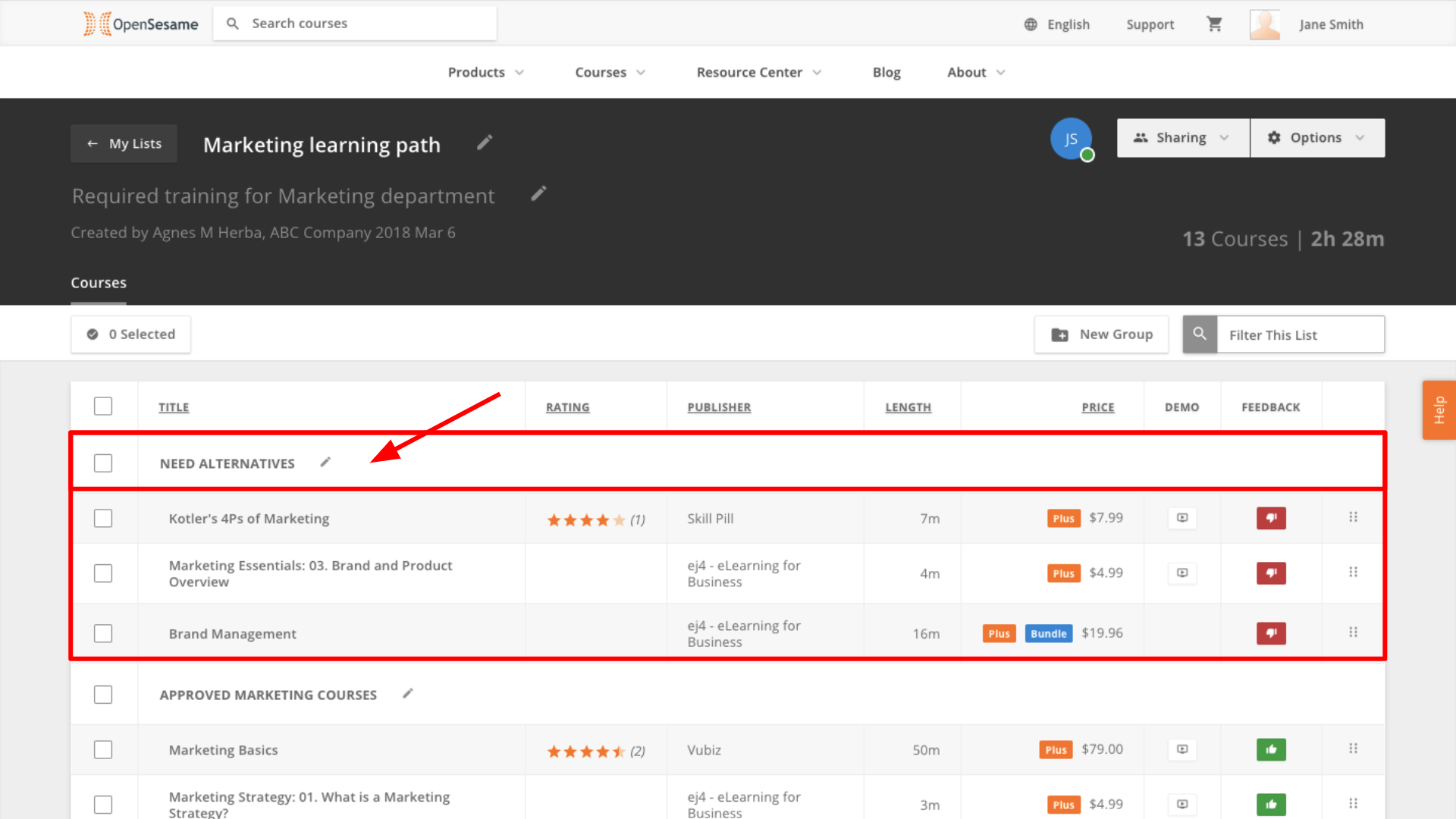This screenshot has height=819, width=1456.
Task: Click the shopping cart icon
Action: point(1214,24)
